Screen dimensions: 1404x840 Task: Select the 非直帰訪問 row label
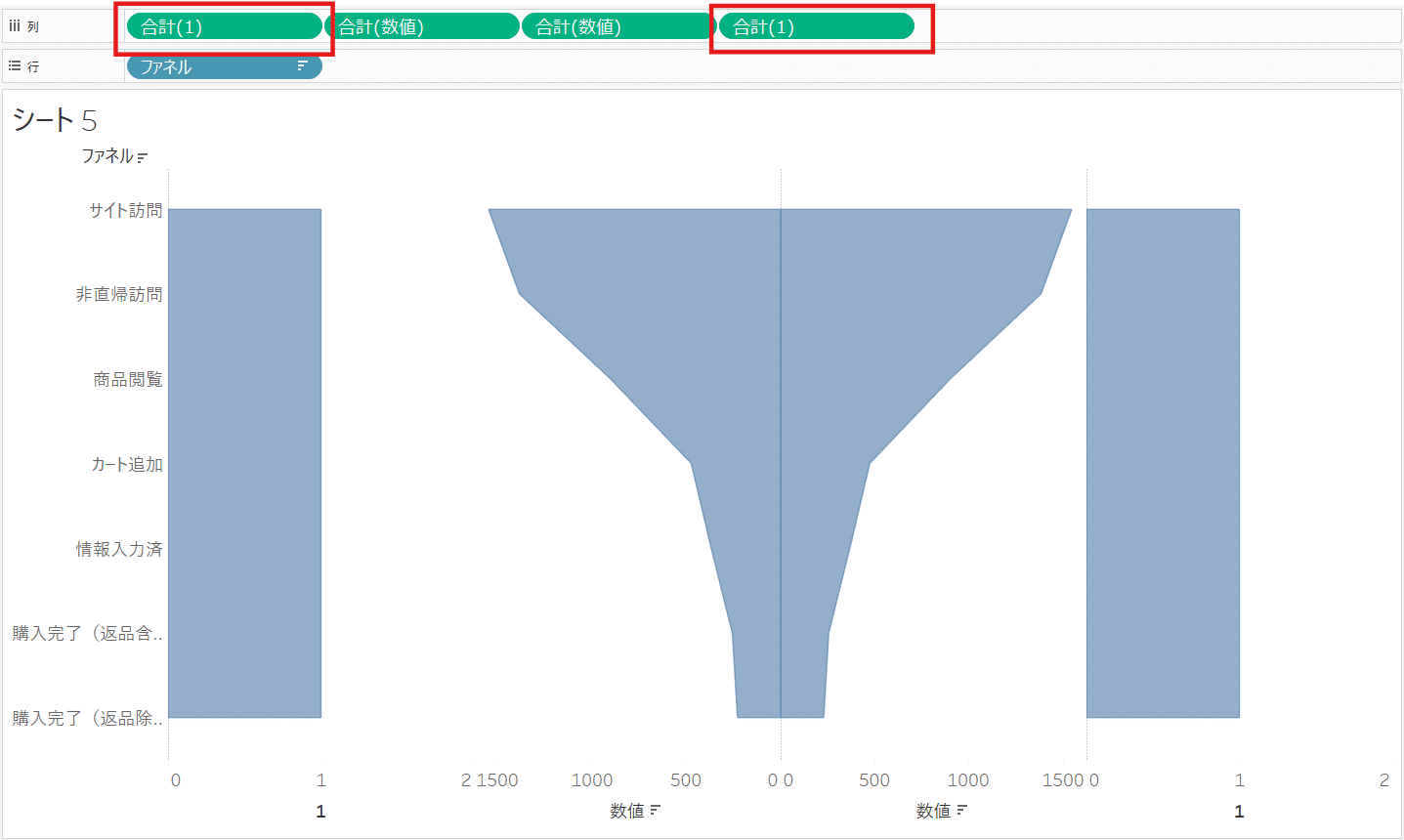point(119,294)
